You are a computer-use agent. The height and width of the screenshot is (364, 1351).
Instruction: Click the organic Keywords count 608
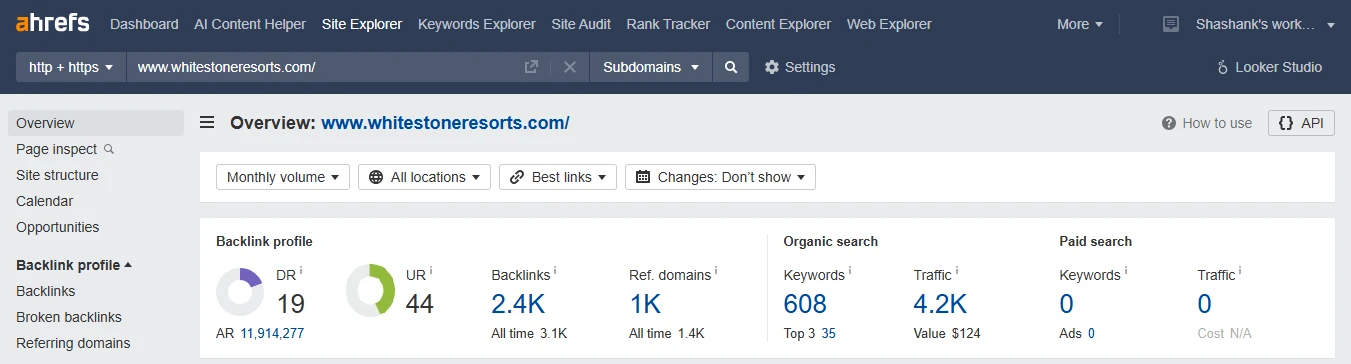pyautogui.click(x=806, y=304)
